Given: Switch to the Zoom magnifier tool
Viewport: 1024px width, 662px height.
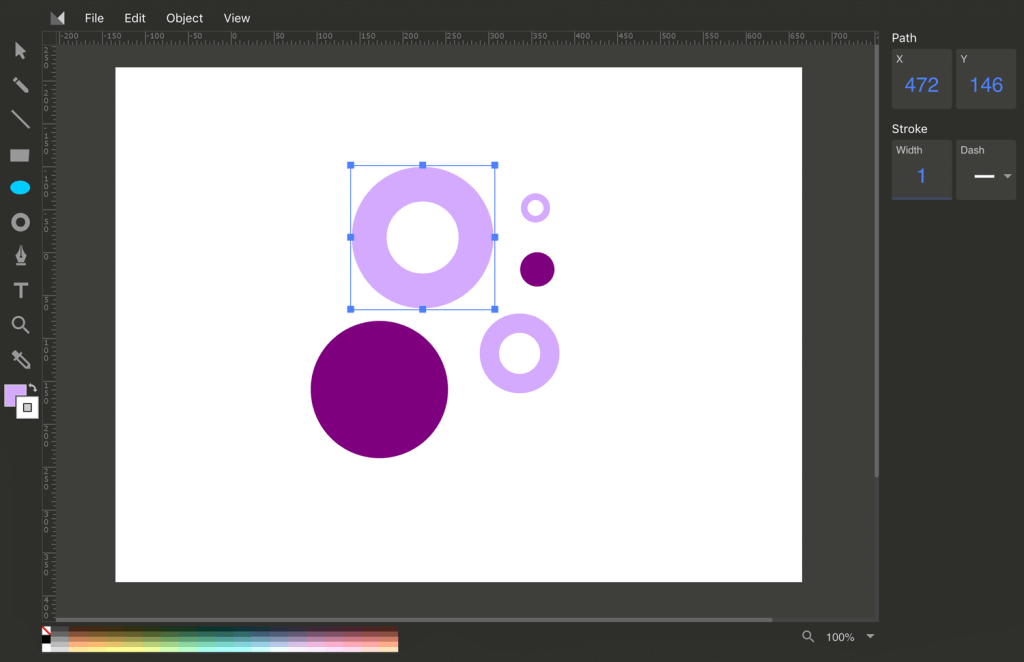Looking at the screenshot, I should (20, 325).
